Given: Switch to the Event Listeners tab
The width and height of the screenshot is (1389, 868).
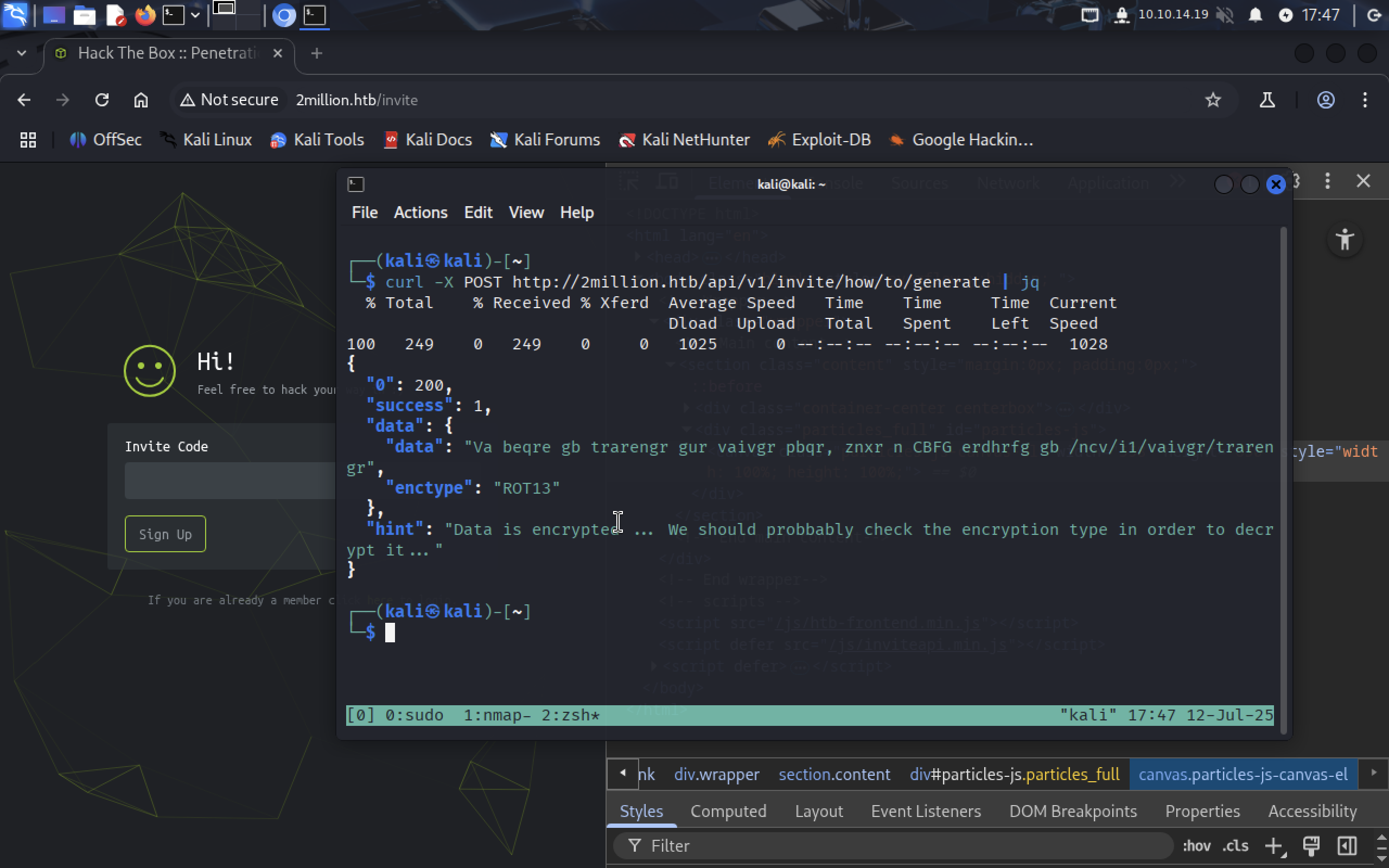Looking at the screenshot, I should [x=926, y=811].
